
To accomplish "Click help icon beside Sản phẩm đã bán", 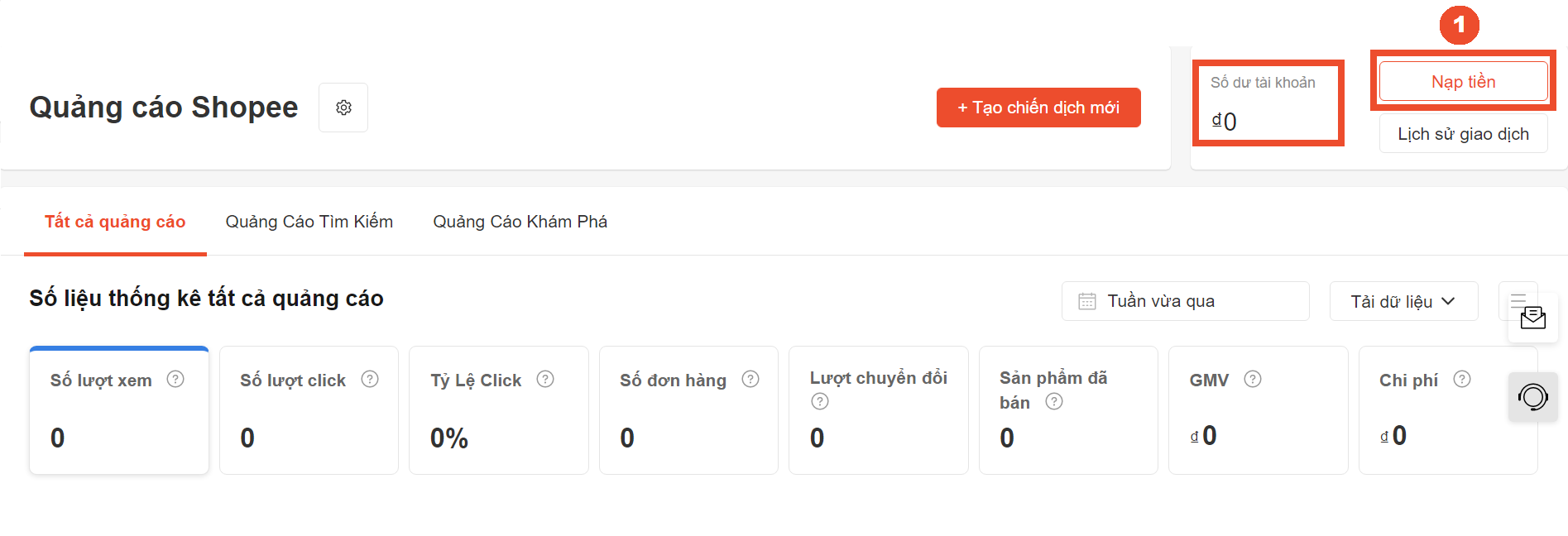I will click(1054, 401).
